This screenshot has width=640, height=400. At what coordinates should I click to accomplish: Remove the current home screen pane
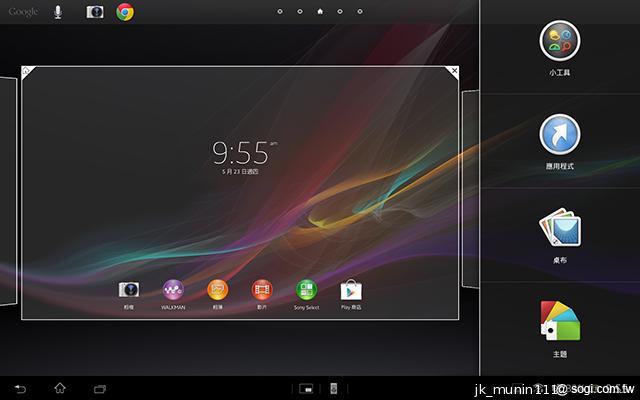(453, 71)
